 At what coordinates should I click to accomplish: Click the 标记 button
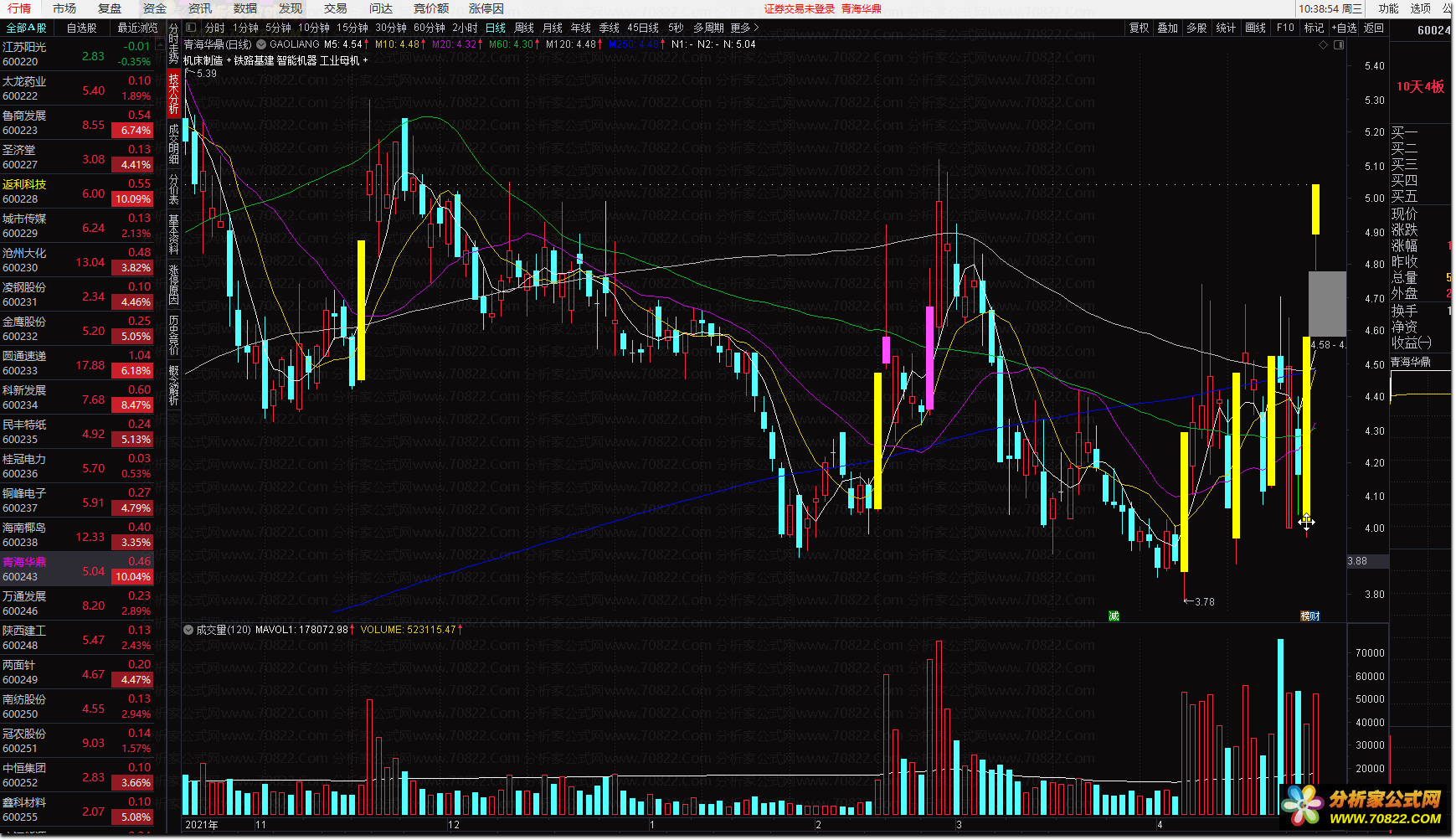(x=1315, y=28)
